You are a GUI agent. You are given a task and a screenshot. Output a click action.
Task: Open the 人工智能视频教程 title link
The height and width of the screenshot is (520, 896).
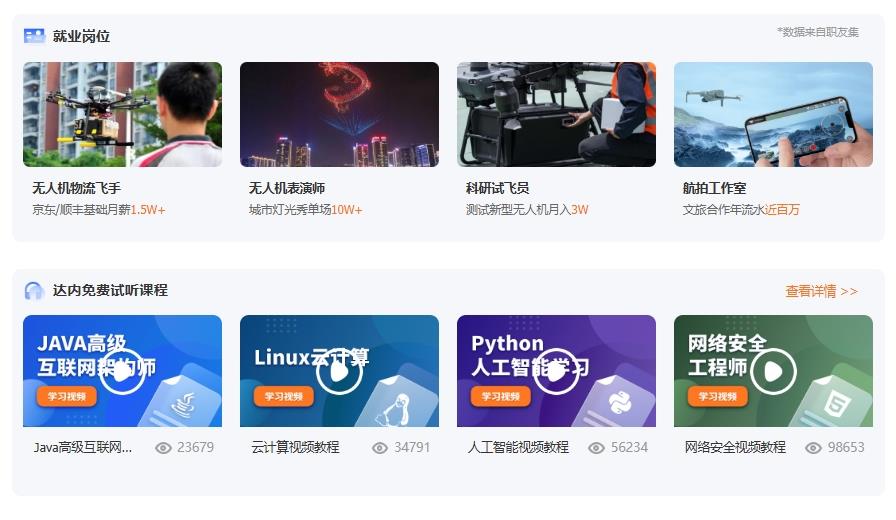(x=518, y=447)
